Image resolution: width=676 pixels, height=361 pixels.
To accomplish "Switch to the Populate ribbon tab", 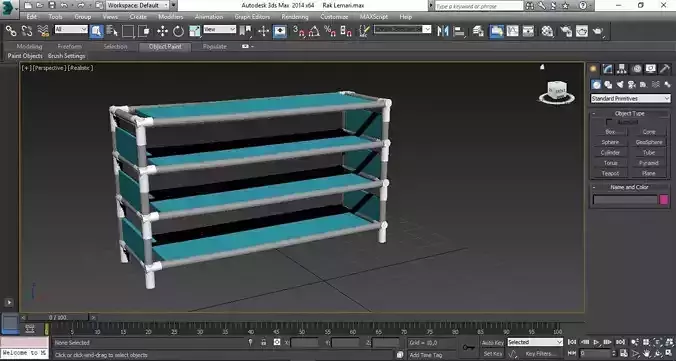I will click(215, 47).
